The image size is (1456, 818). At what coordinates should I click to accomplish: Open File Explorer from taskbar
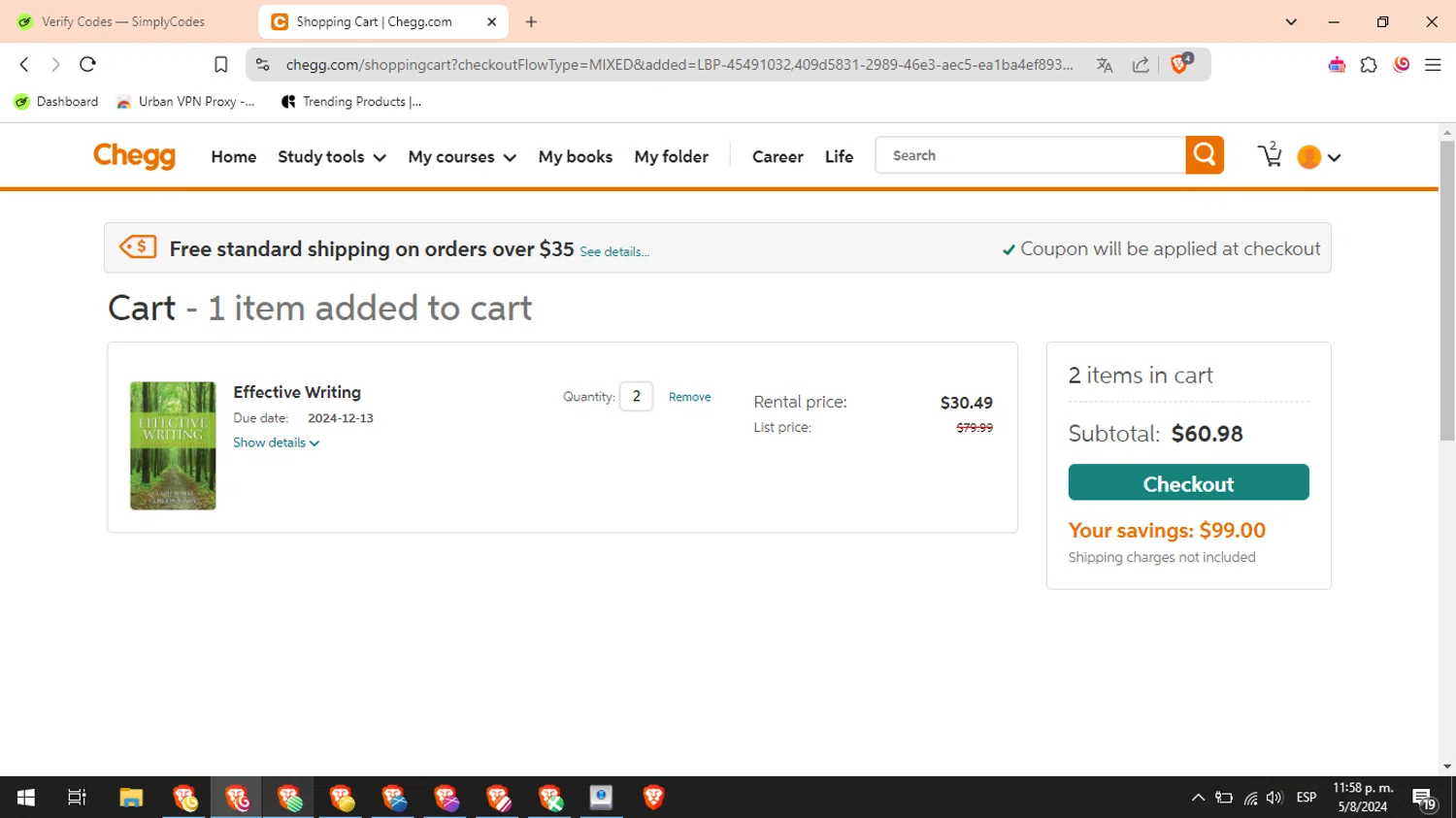[x=131, y=798]
